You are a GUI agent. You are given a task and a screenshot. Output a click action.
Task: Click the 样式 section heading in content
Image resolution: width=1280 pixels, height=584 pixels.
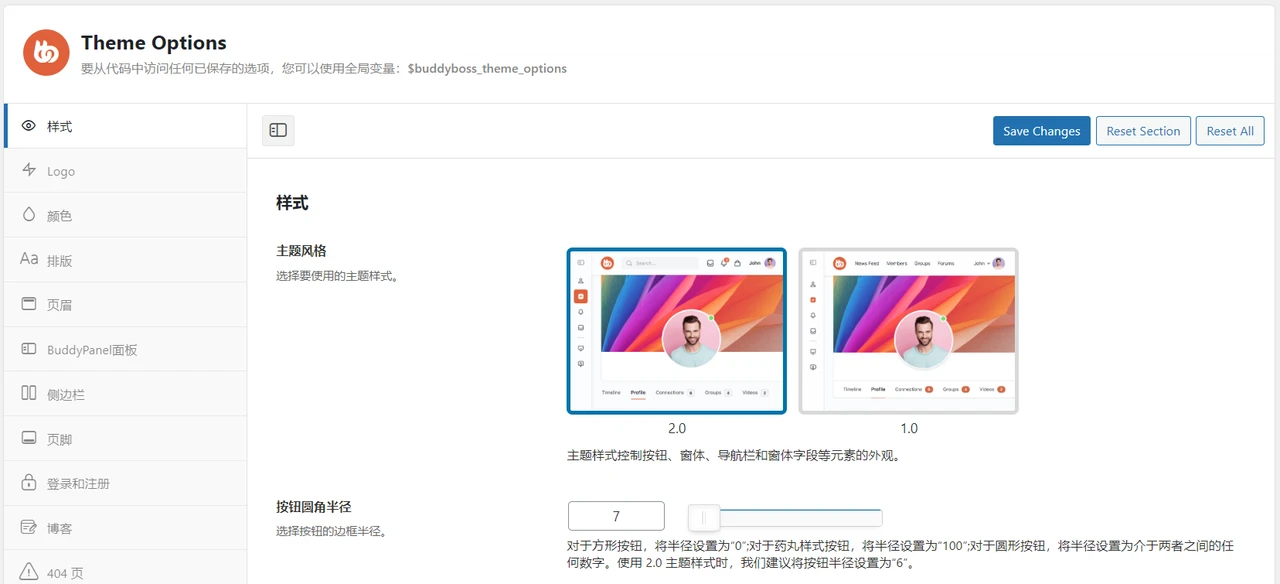coord(292,203)
